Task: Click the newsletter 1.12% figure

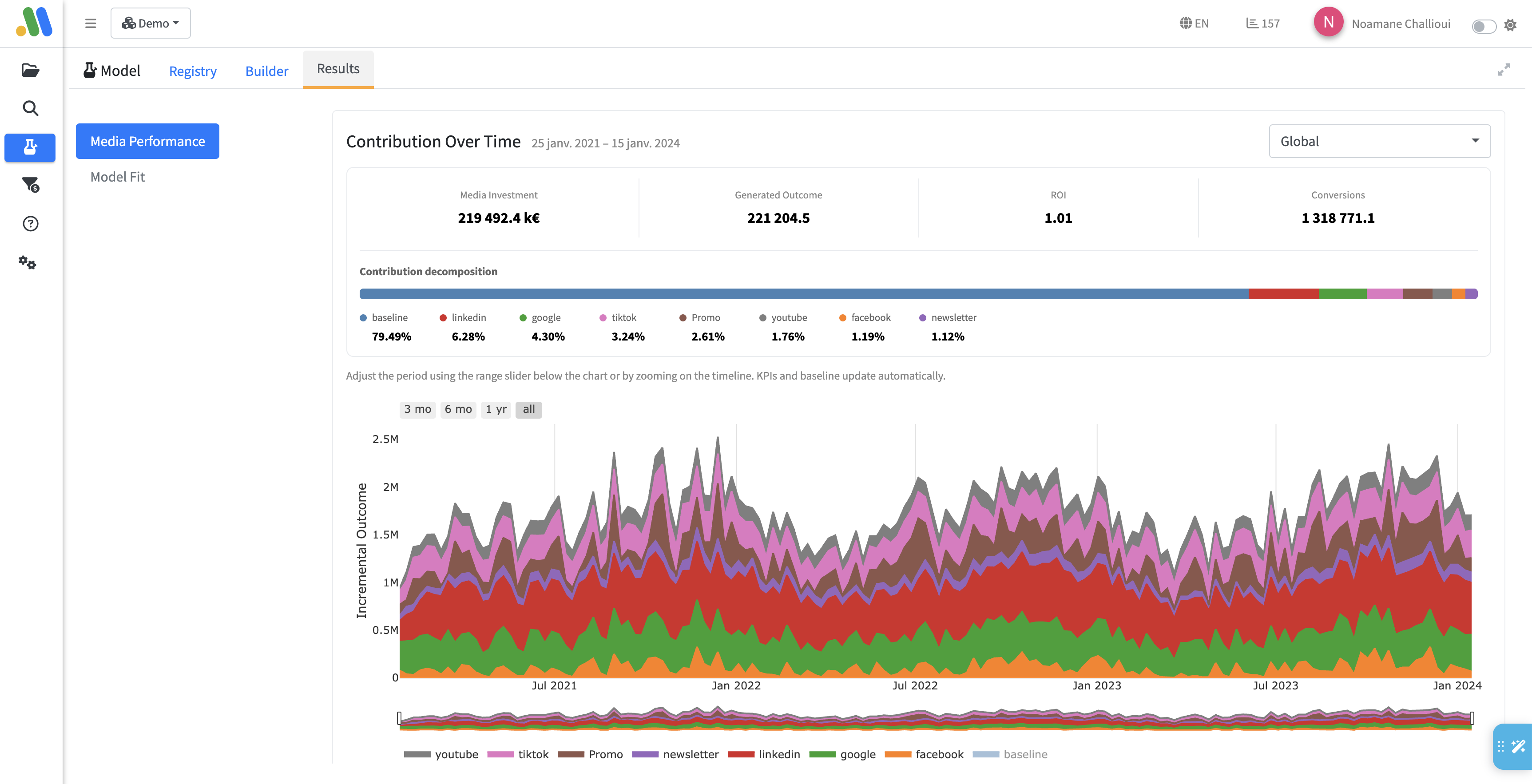Action: 947,337
